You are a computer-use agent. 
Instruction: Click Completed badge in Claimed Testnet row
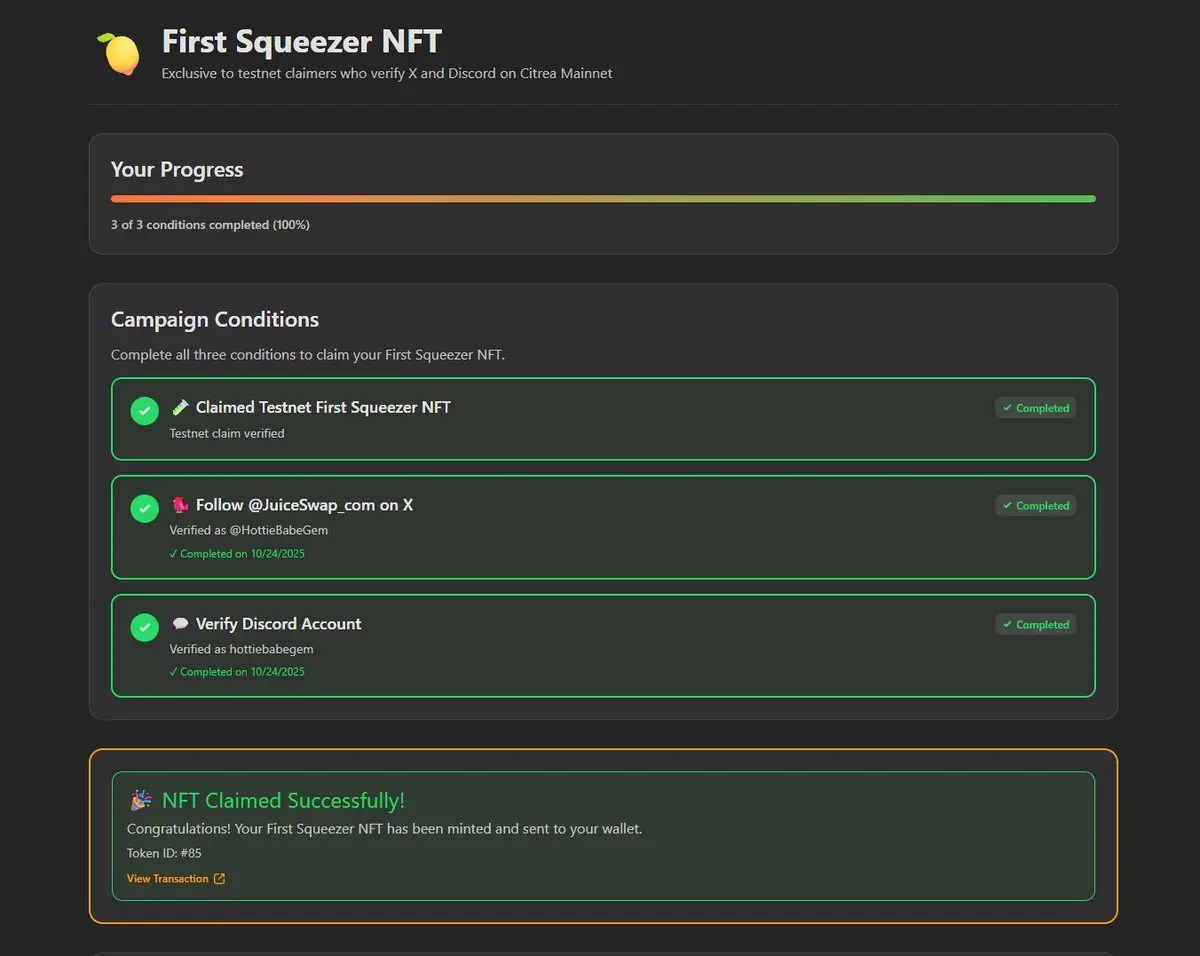1035,408
